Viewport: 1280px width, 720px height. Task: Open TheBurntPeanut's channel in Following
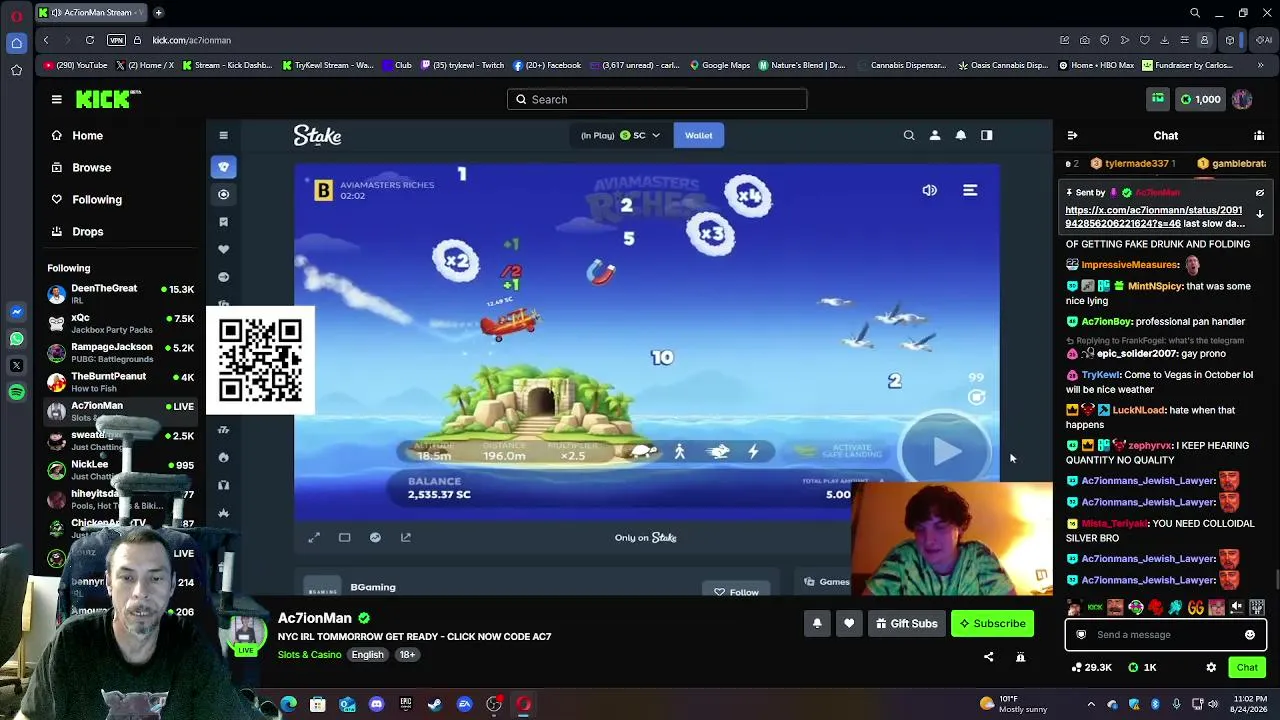(121, 381)
